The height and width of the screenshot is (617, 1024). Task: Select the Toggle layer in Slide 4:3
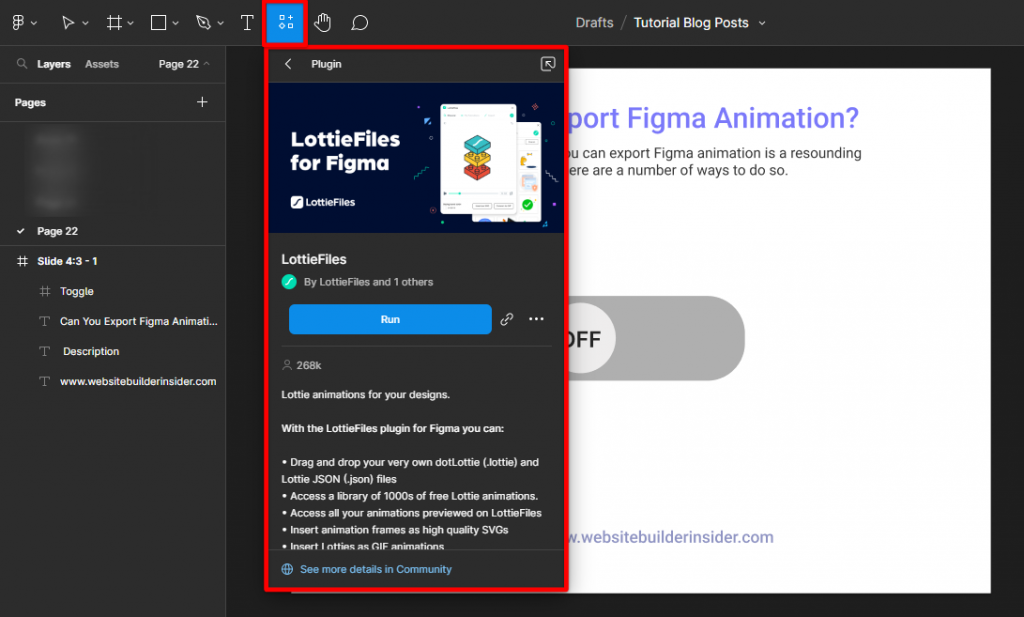pos(78,291)
